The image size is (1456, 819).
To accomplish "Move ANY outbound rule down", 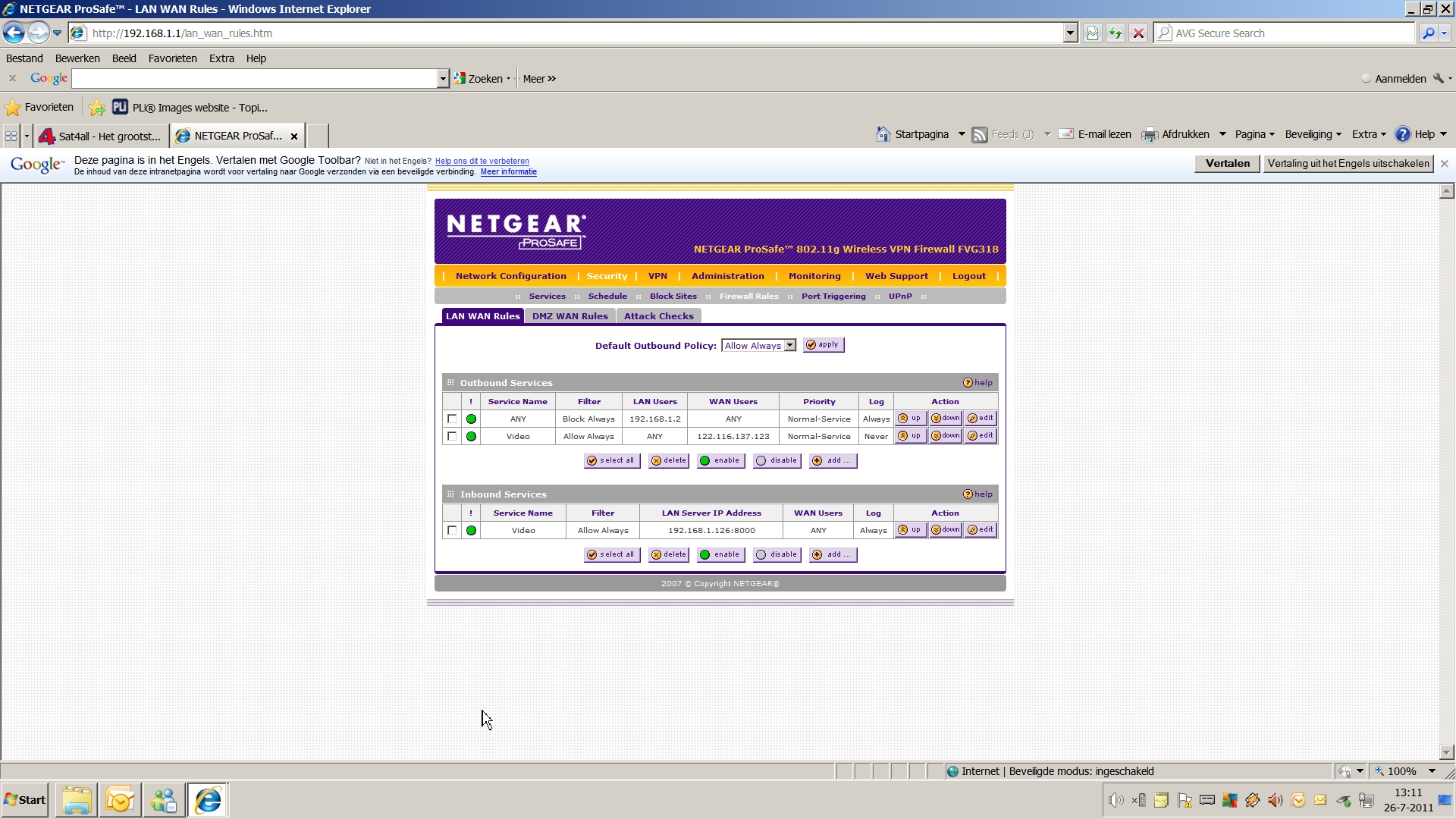I will (x=946, y=418).
